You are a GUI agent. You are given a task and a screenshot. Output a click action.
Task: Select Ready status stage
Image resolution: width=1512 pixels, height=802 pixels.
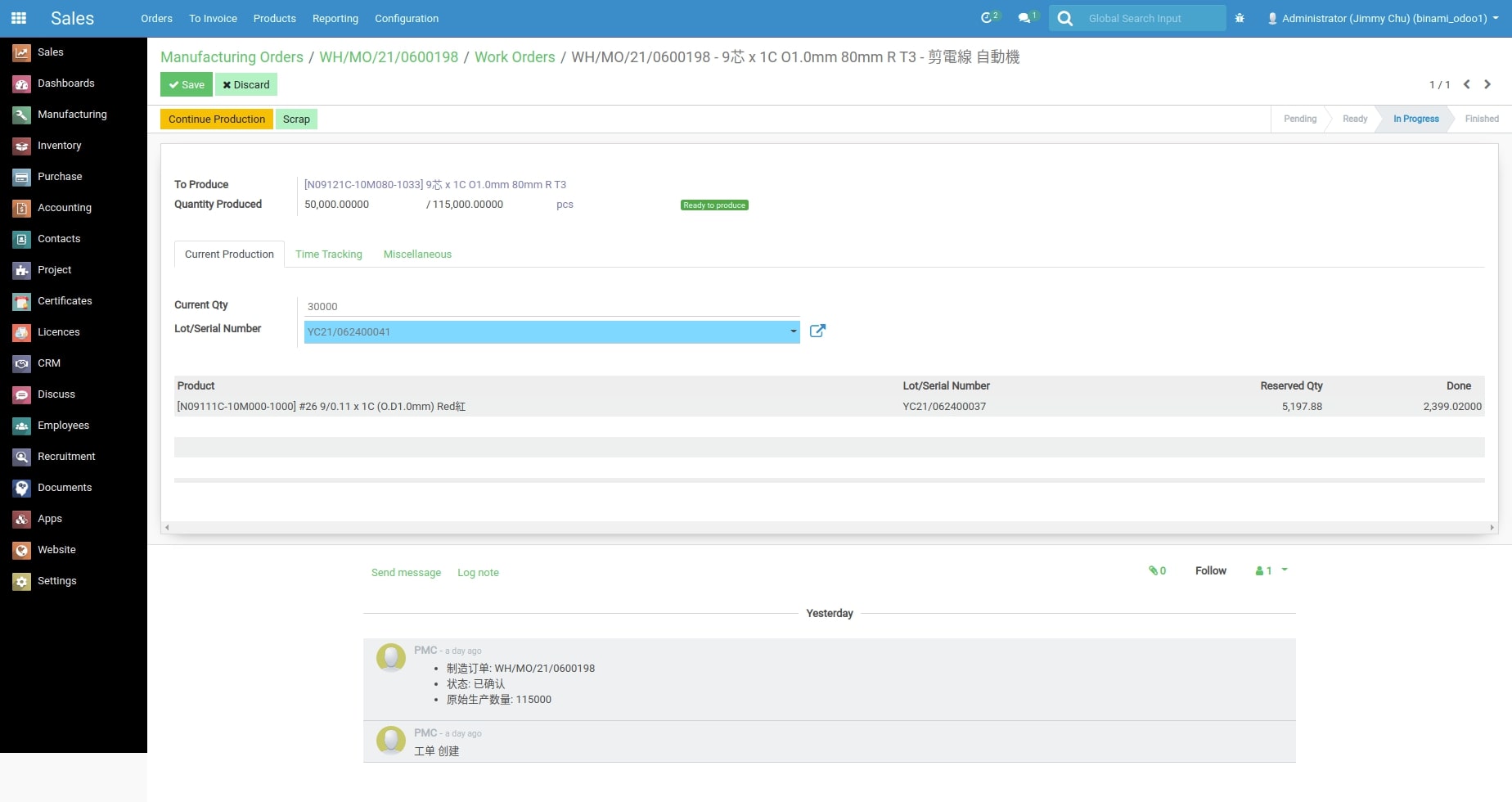pos(1355,119)
